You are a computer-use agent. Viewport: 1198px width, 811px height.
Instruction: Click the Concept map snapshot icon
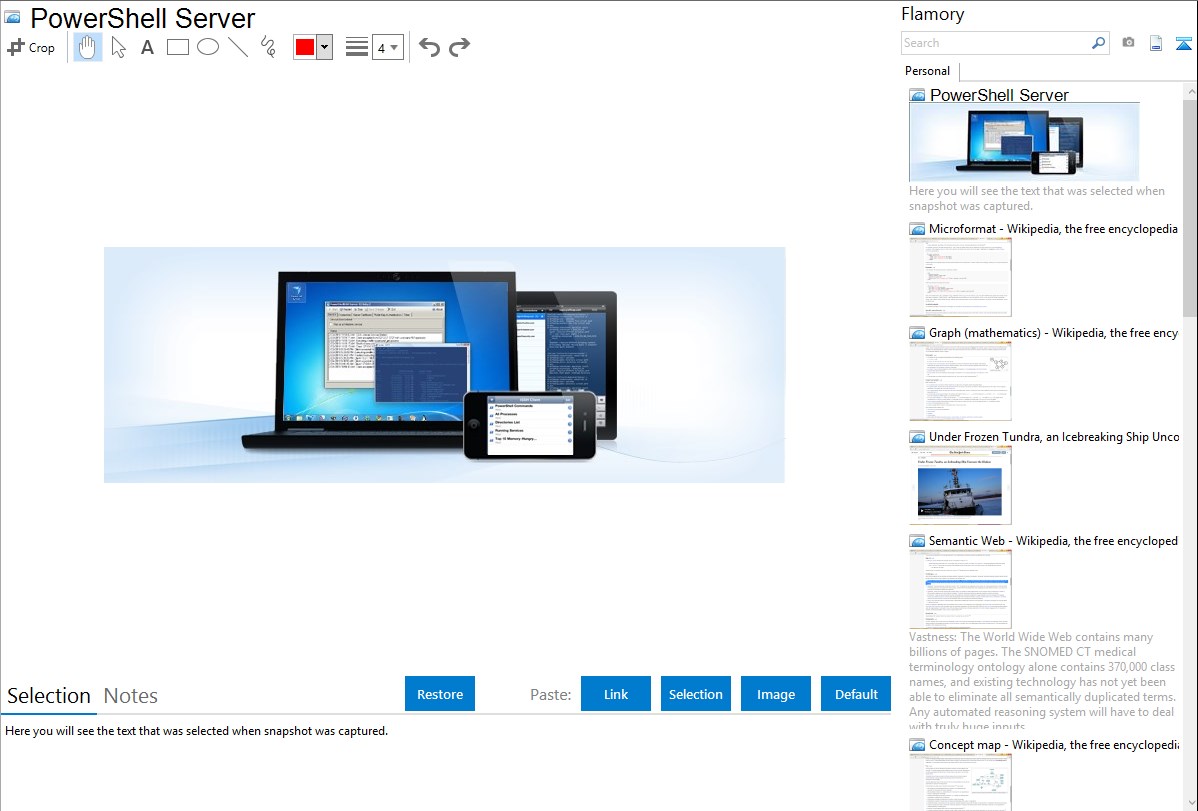pos(918,745)
